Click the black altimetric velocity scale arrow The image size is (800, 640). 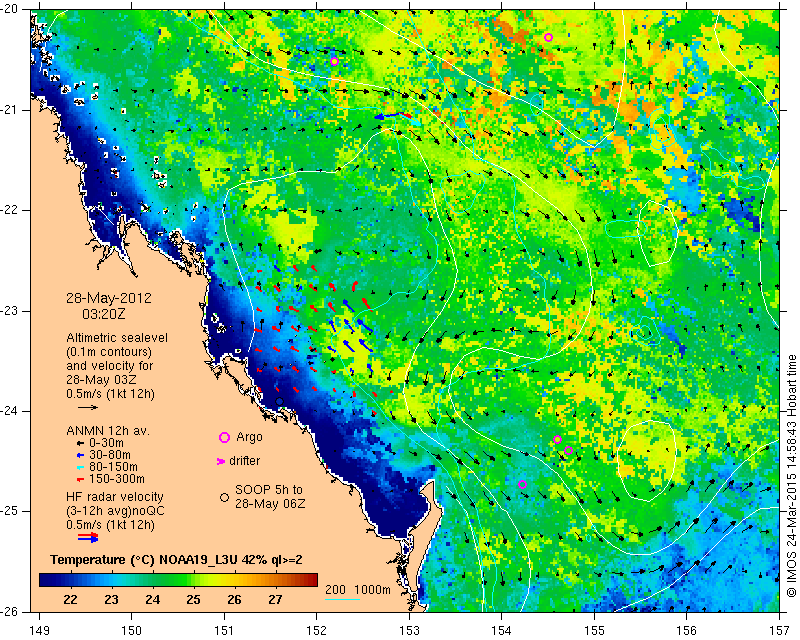click(88, 407)
